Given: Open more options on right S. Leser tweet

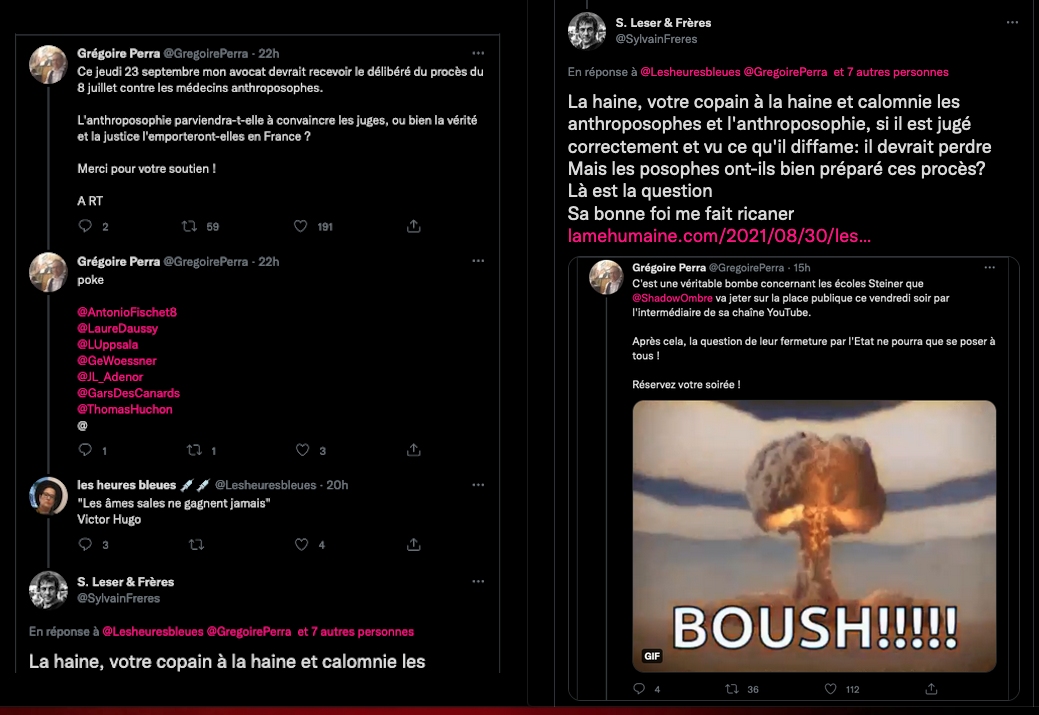Looking at the screenshot, I should 1012,23.
